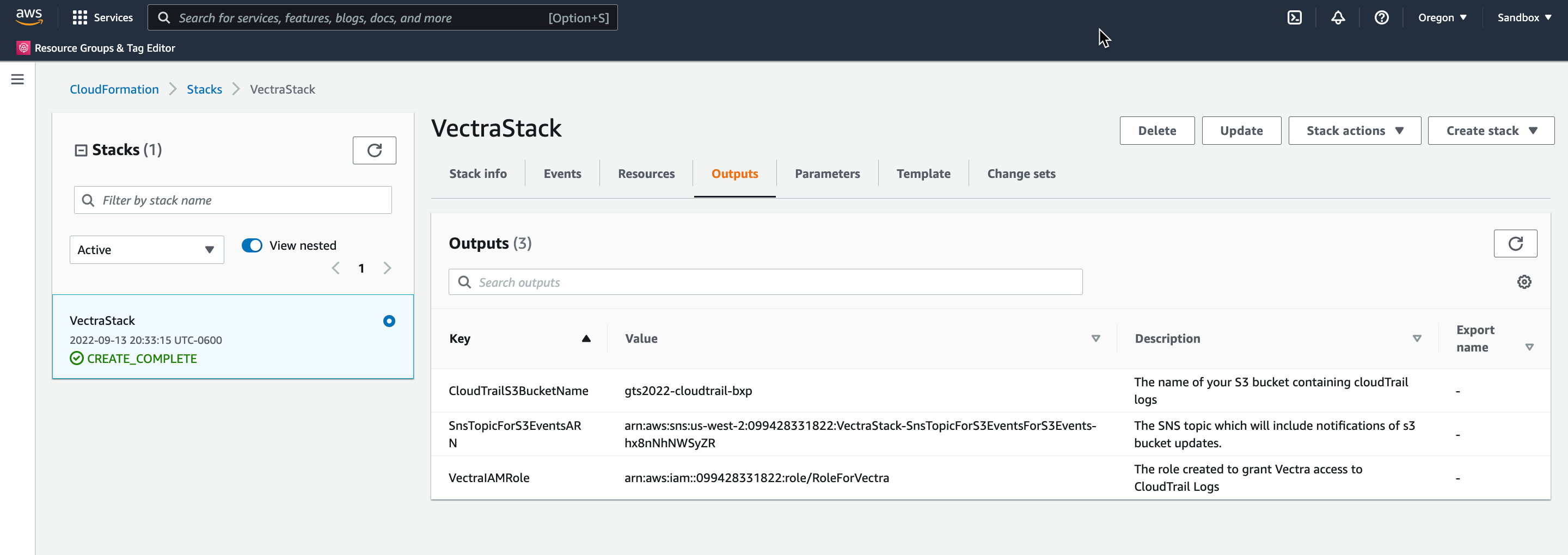Refresh the Stacks list

[x=373, y=150]
